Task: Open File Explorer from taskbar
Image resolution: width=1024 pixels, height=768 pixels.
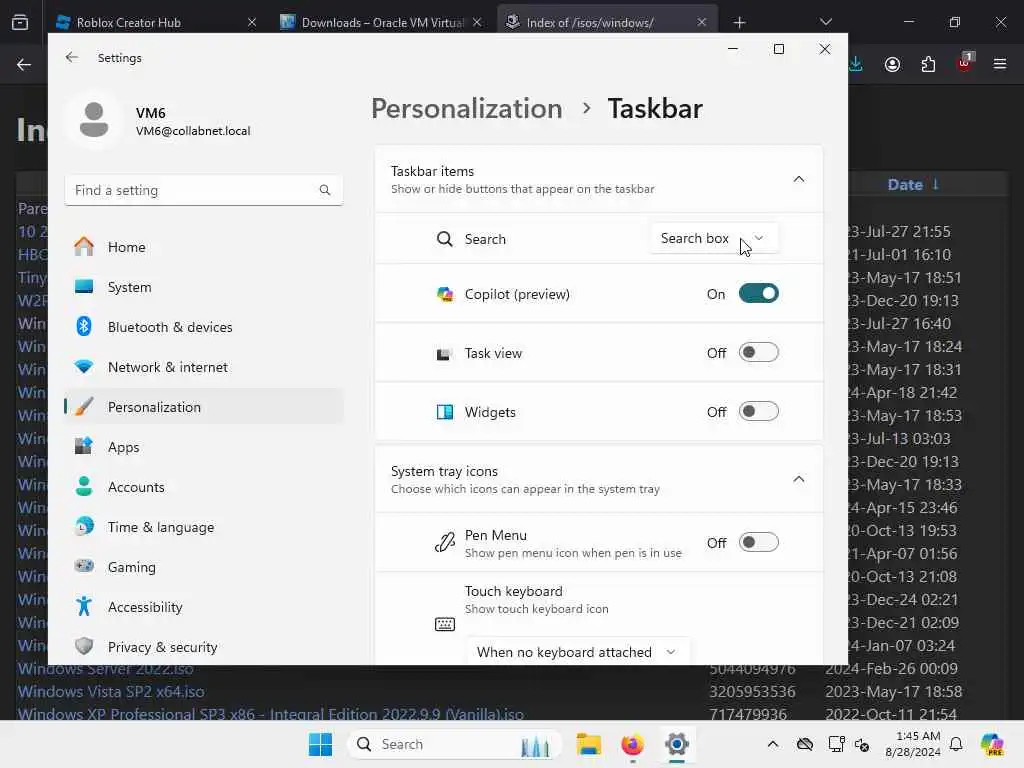Action: tap(588, 744)
